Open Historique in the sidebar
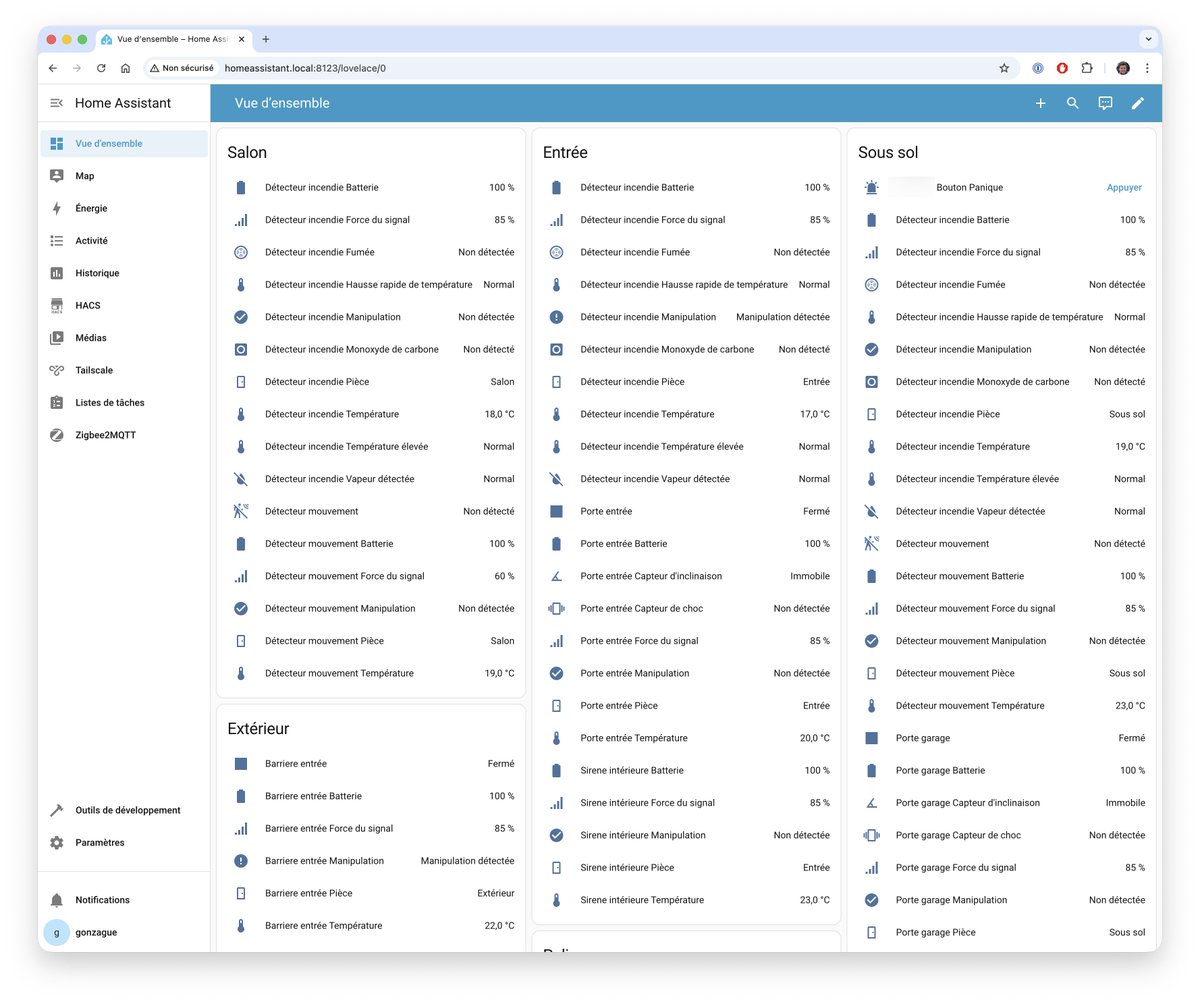Image resolution: width=1200 pixels, height=1002 pixels. tap(124, 273)
